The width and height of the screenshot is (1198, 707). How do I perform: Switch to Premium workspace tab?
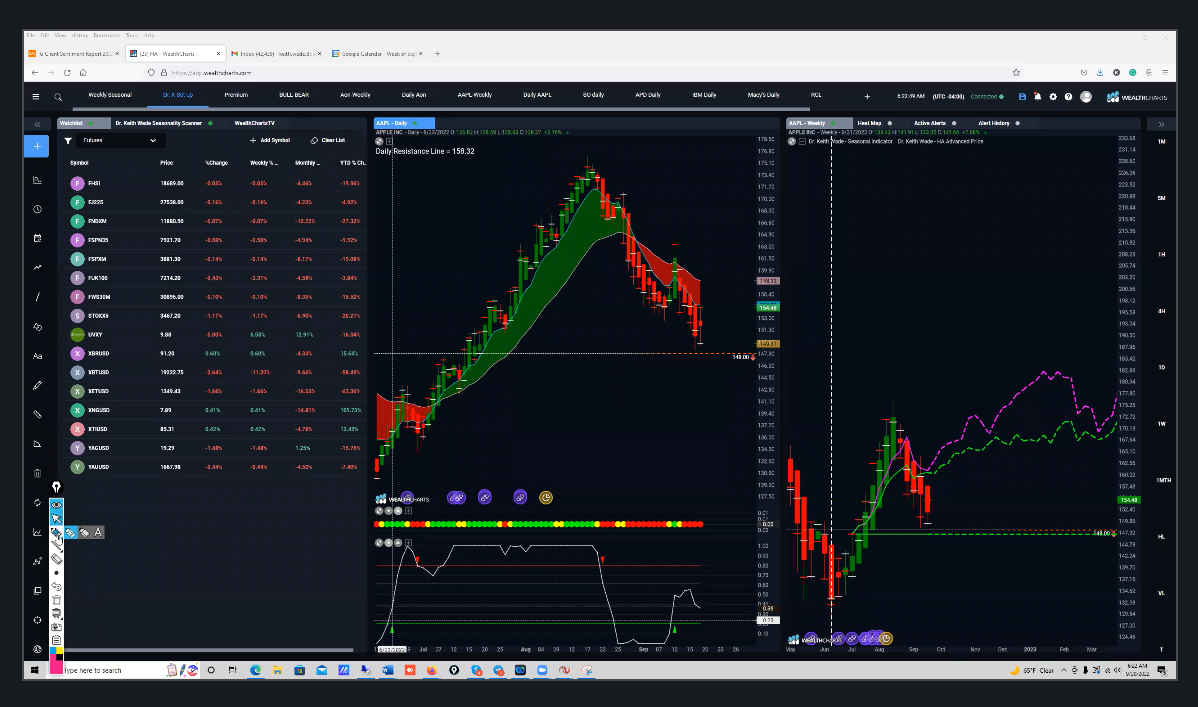click(236, 95)
